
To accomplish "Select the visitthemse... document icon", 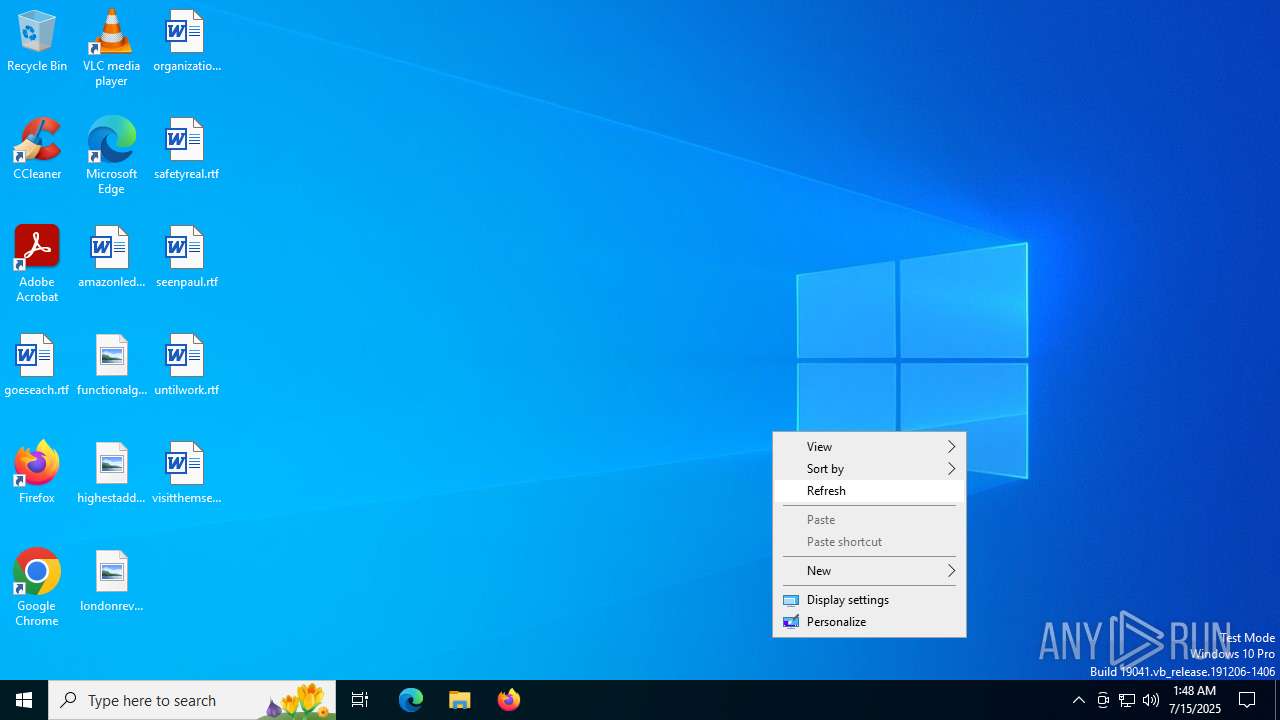I will tap(186, 473).
